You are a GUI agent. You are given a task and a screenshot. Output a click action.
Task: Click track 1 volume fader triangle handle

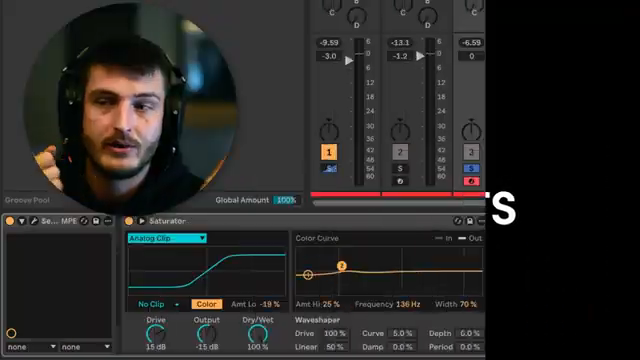(x=349, y=60)
